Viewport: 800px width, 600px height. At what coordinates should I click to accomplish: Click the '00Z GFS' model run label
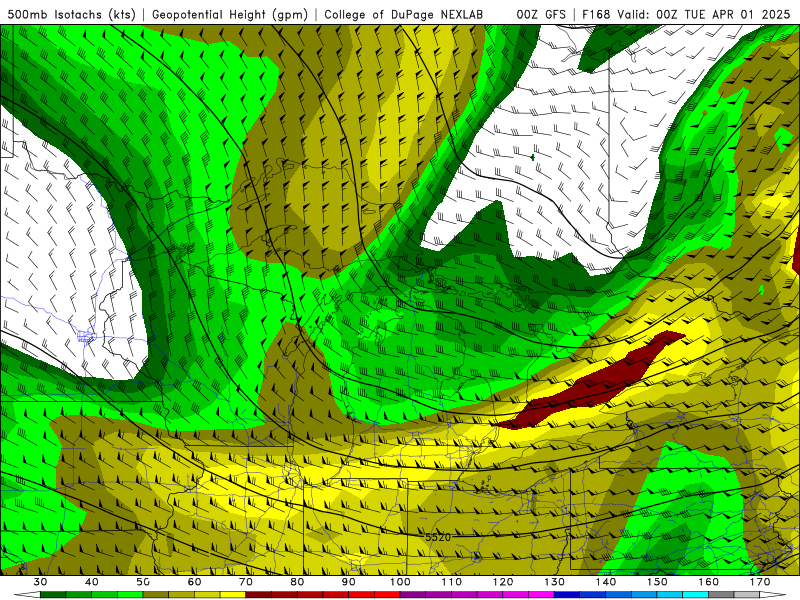tap(541, 14)
